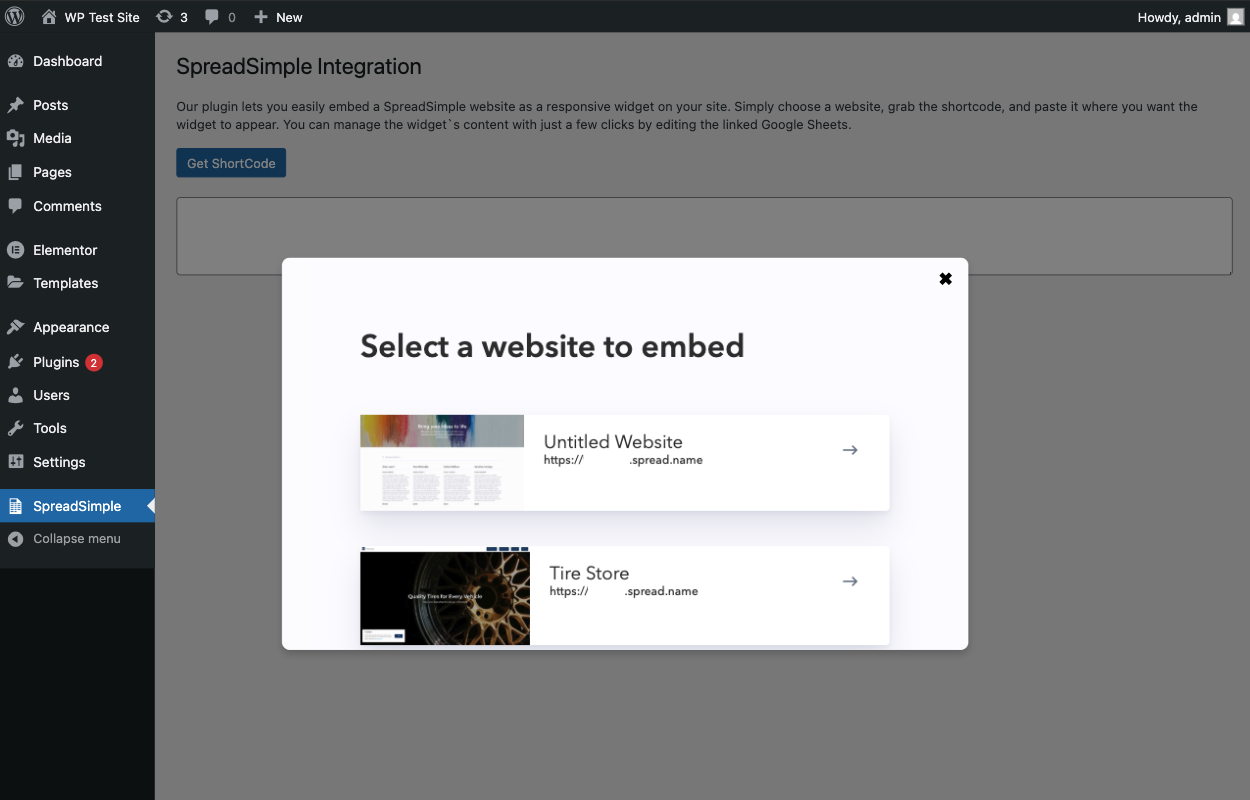Open the Settings menu item label

click(x=59, y=462)
